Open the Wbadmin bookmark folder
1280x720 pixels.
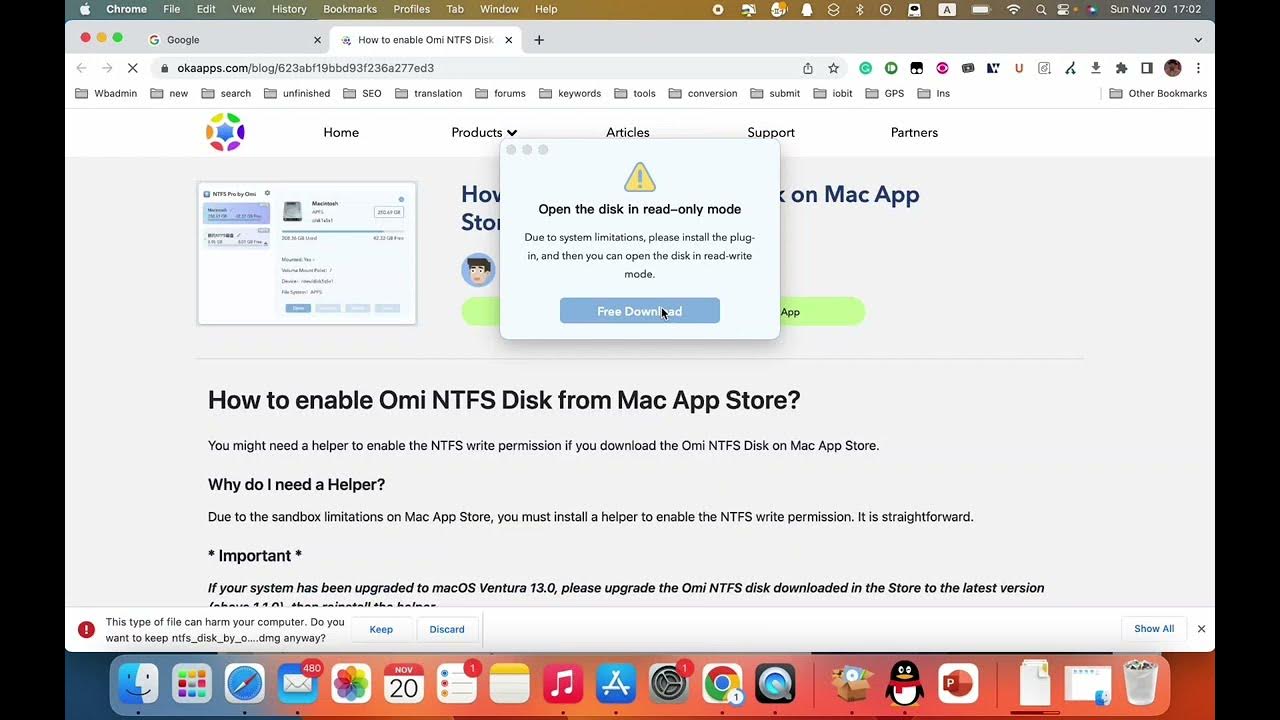[107, 93]
